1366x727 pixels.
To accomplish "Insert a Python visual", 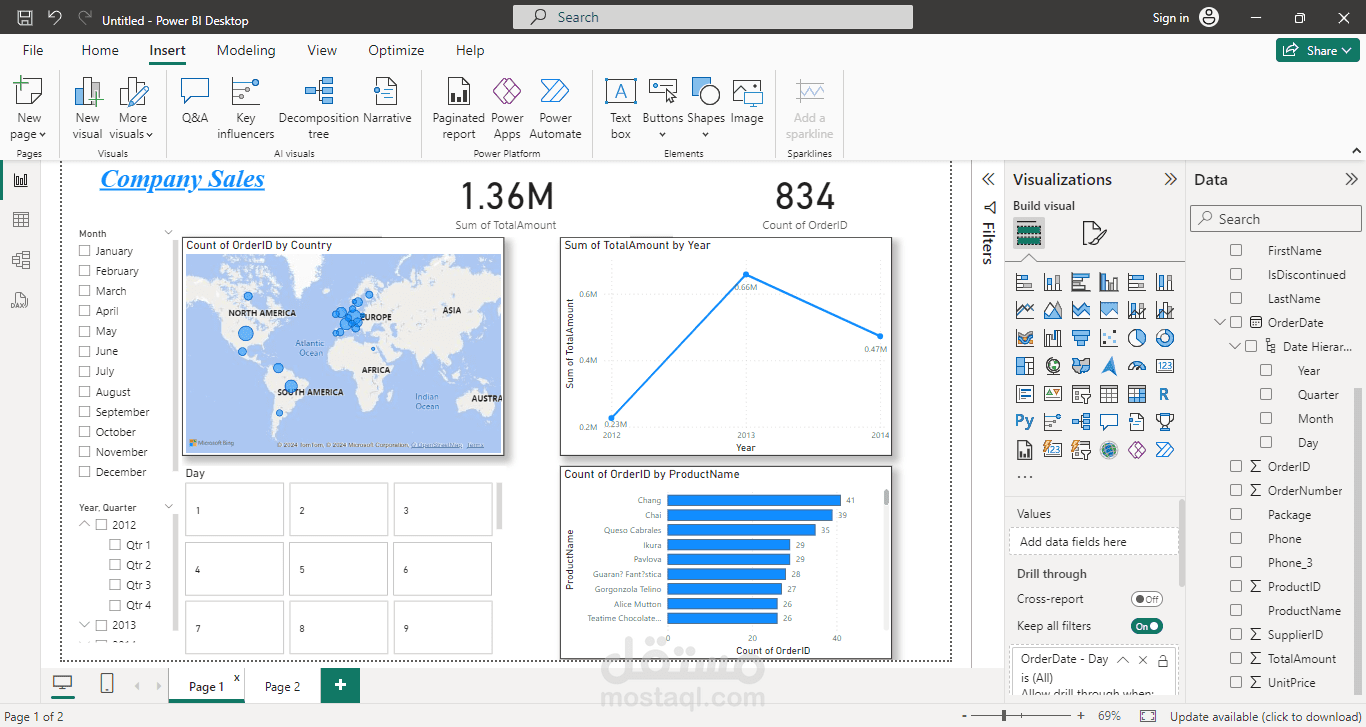I will [1024, 422].
